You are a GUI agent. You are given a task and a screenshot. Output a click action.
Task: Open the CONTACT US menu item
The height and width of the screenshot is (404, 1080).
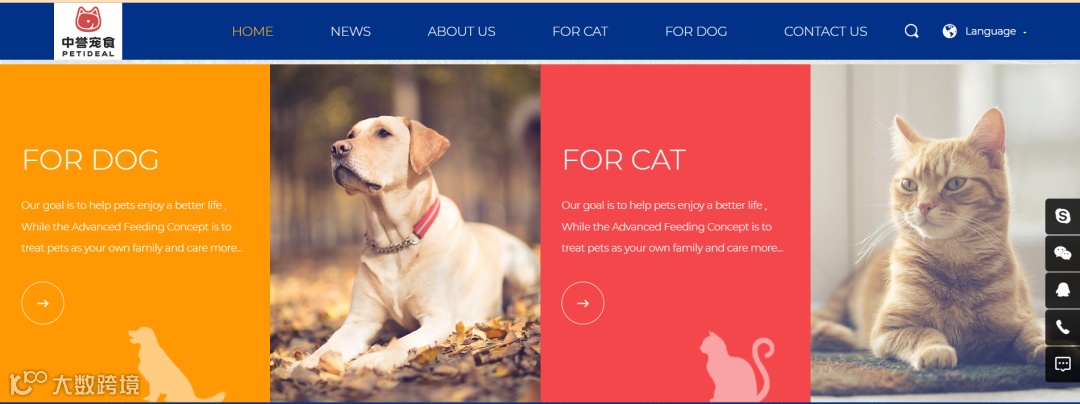click(x=826, y=31)
